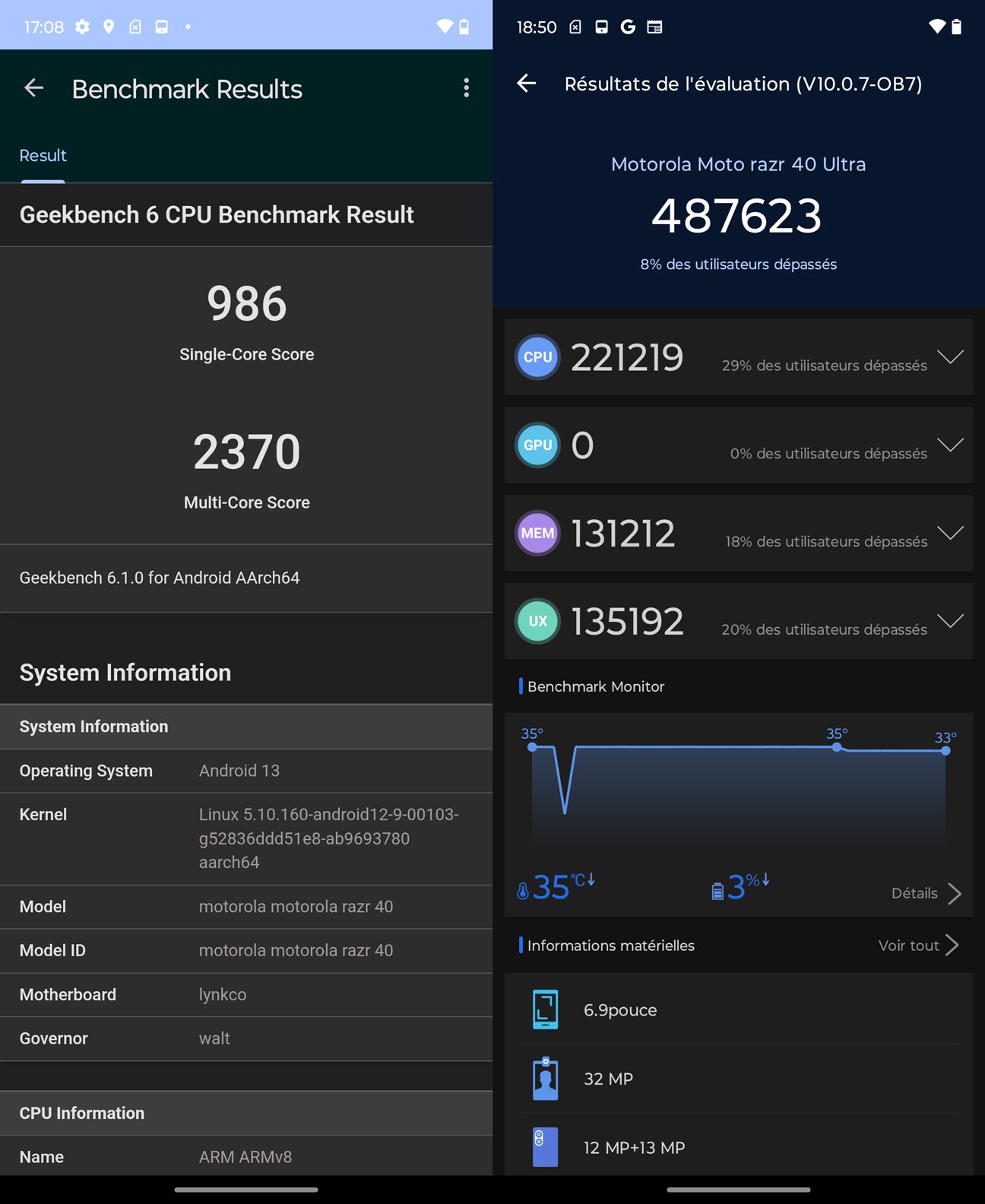Expand the MEM 131212 score details

(950, 533)
